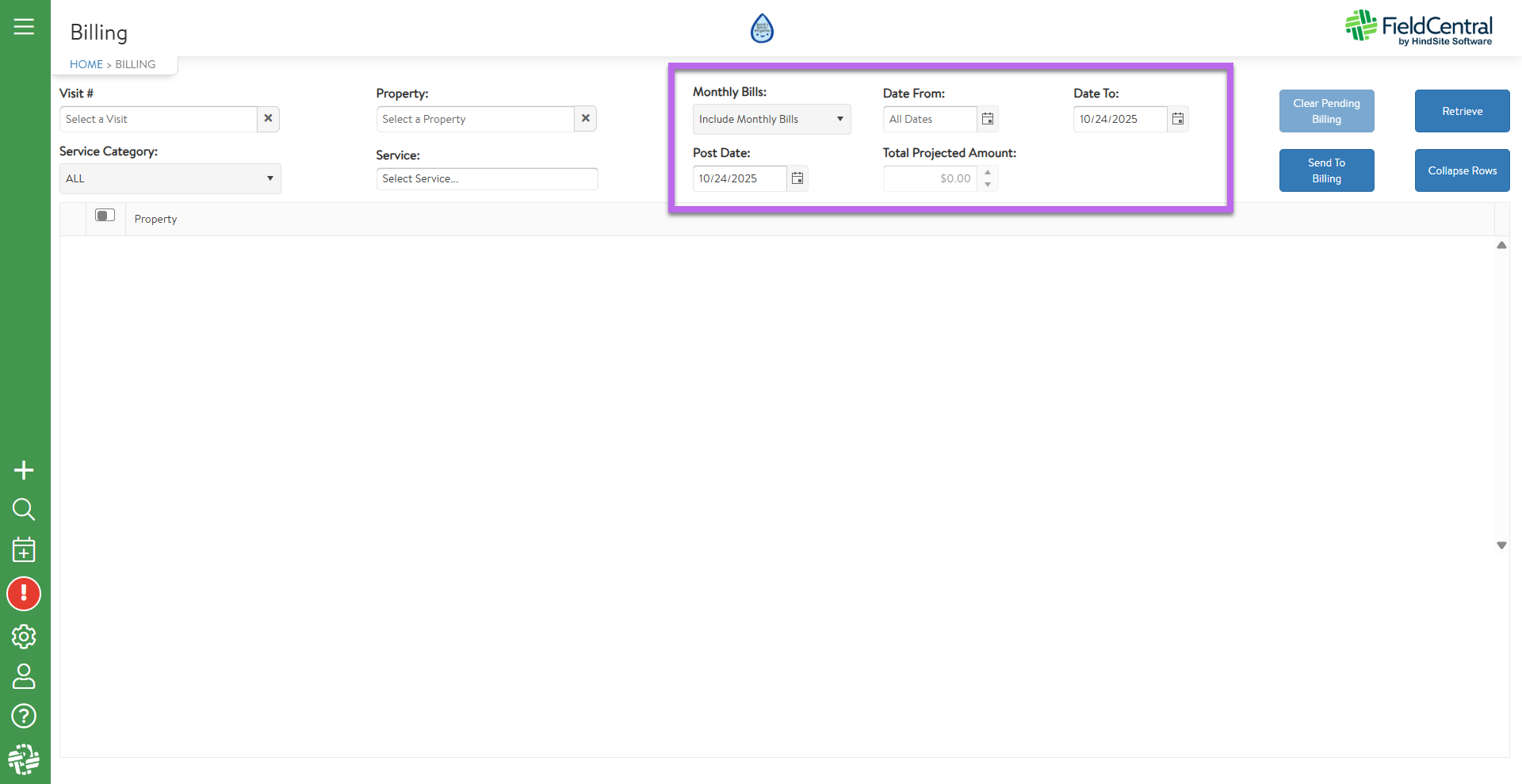Open search using the magnifier icon
Image resolution: width=1522 pixels, height=784 pixels.
point(24,509)
